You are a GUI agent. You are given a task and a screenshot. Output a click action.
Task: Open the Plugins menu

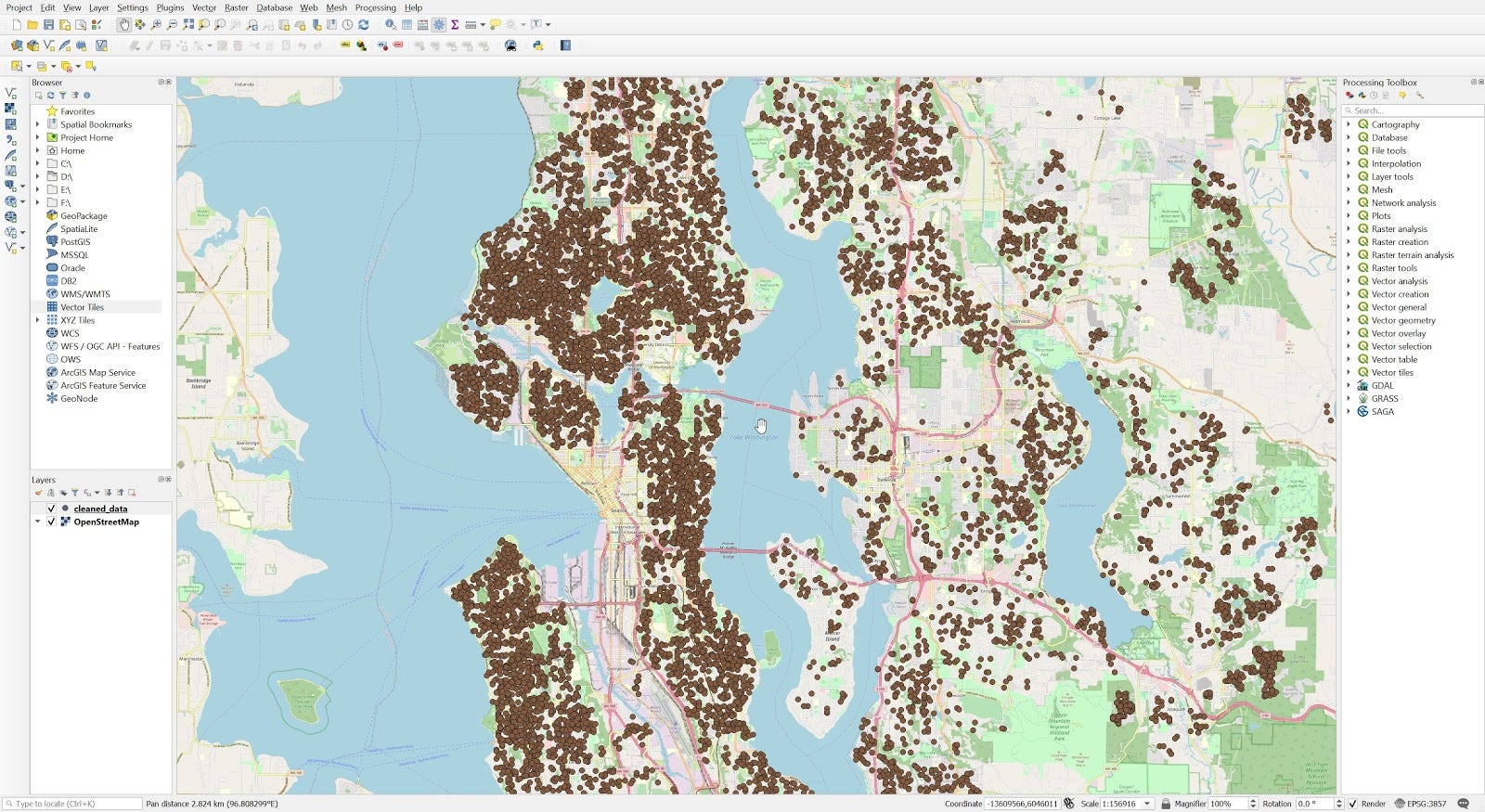pos(170,7)
